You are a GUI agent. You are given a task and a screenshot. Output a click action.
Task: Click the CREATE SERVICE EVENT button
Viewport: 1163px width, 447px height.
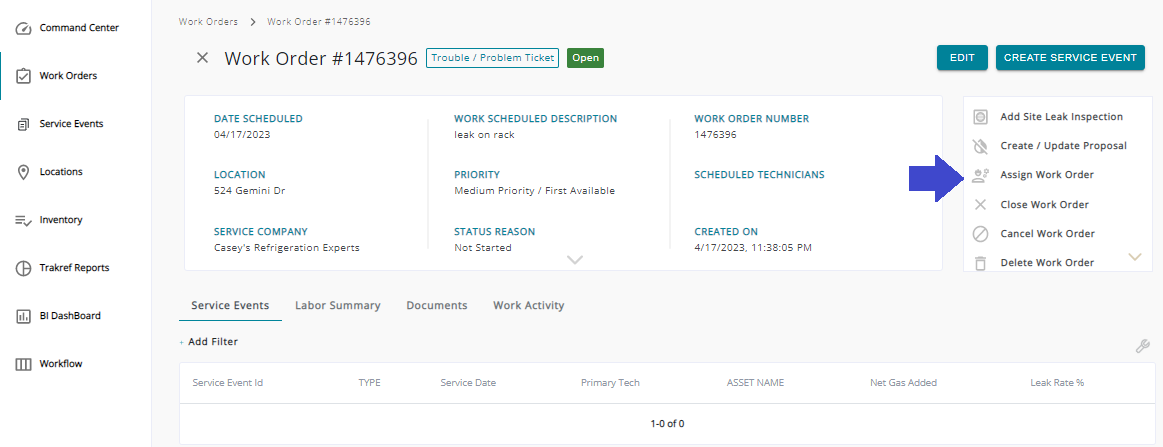pos(1070,58)
